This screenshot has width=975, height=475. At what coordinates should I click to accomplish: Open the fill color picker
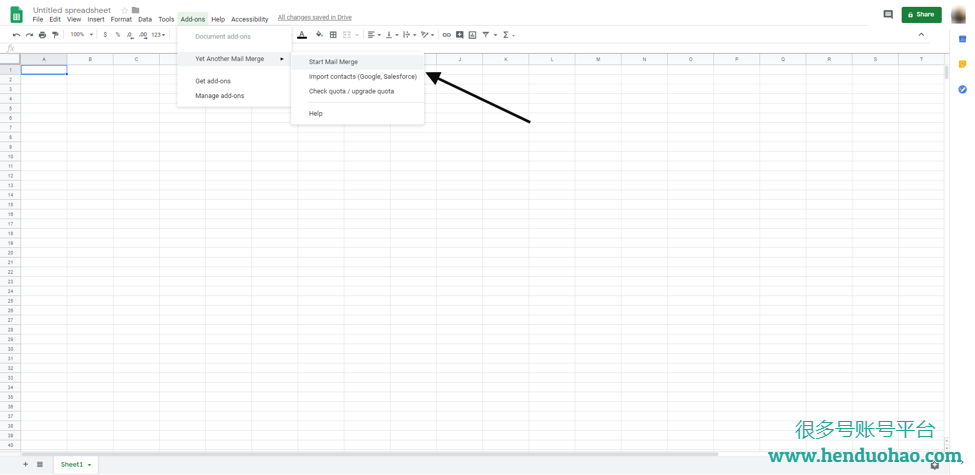pos(319,35)
